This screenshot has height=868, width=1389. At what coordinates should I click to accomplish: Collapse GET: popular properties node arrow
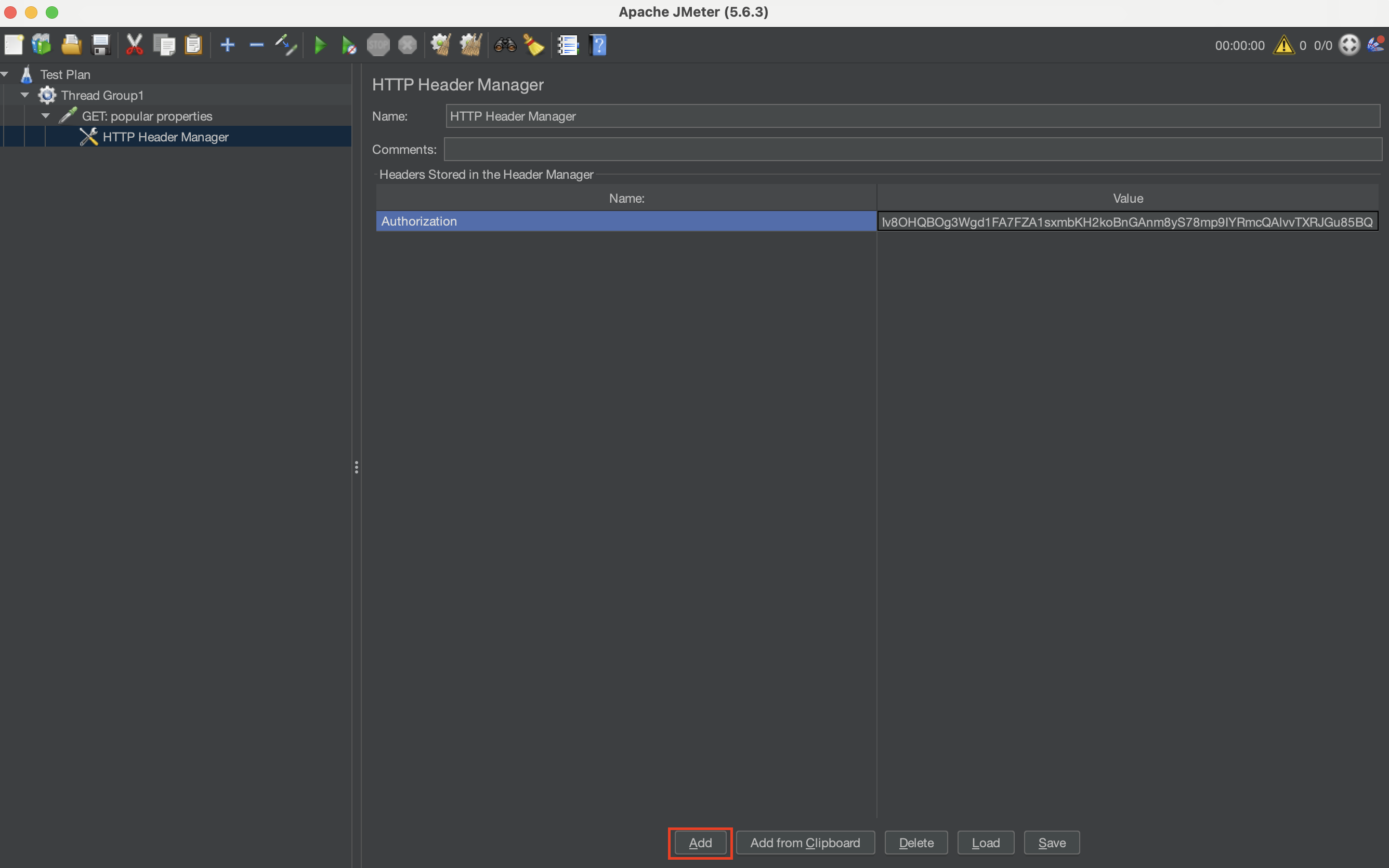pos(45,116)
